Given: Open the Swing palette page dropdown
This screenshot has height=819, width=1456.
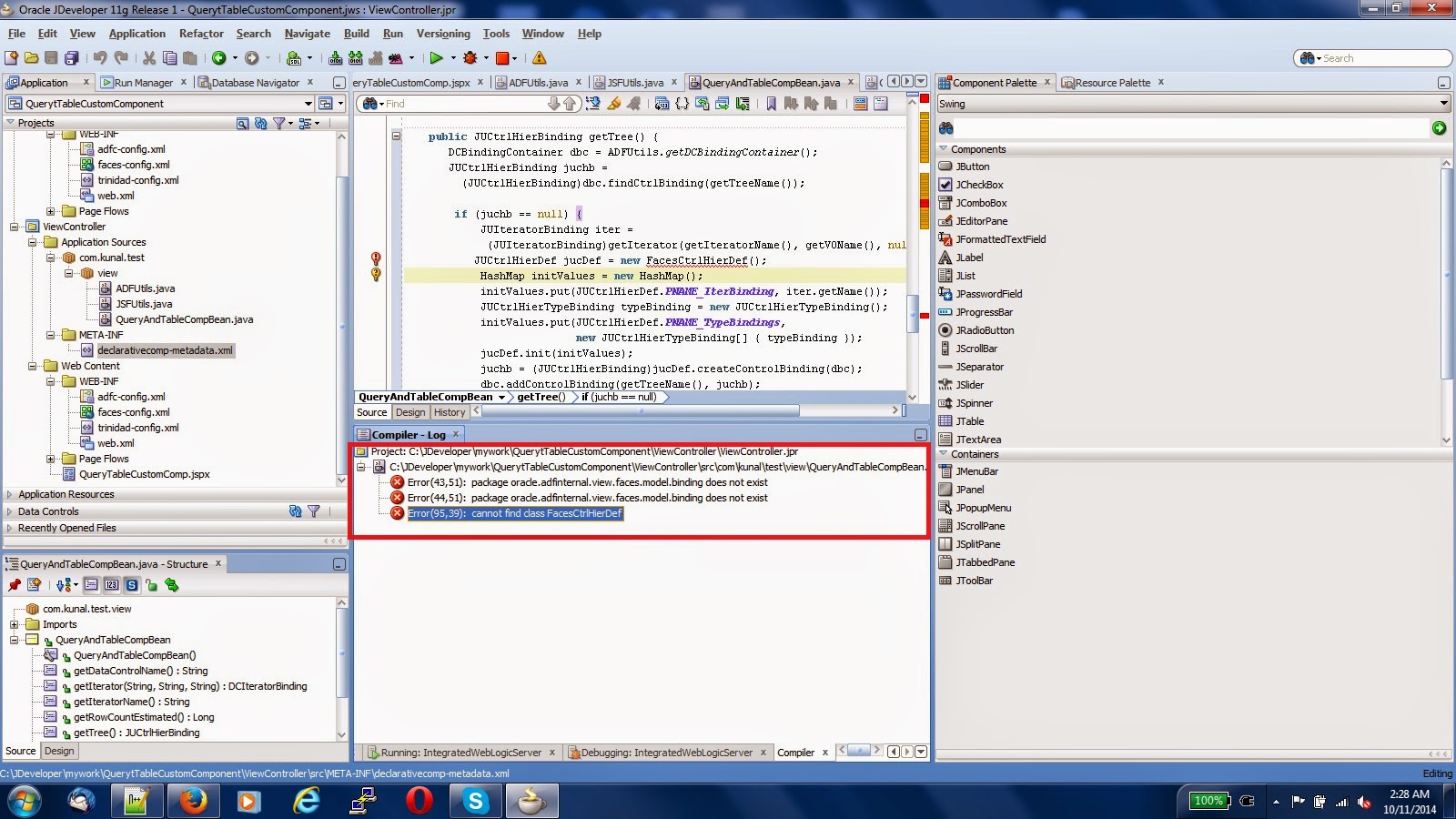Looking at the screenshot, I should 1444,103.
